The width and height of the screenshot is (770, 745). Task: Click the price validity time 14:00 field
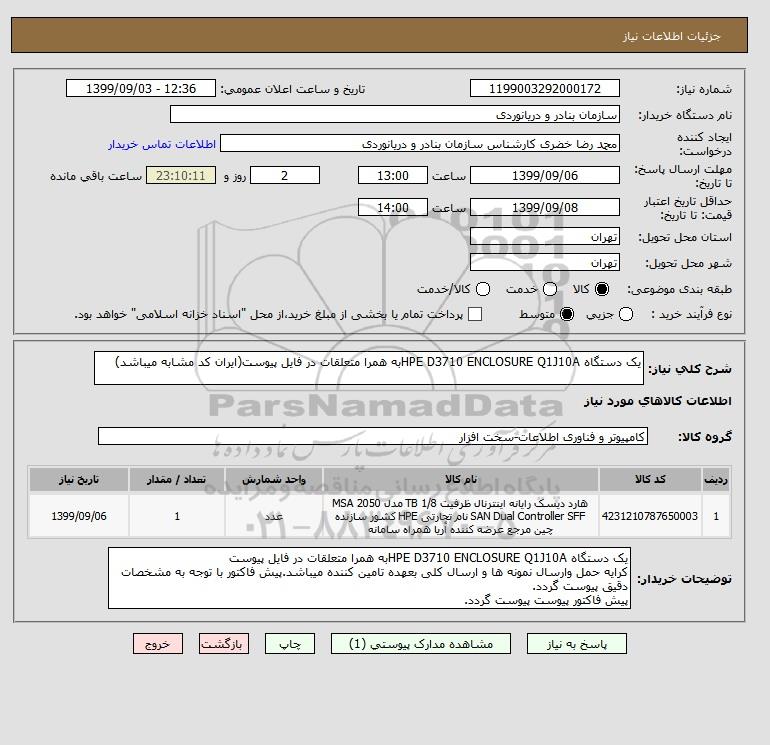393,207
